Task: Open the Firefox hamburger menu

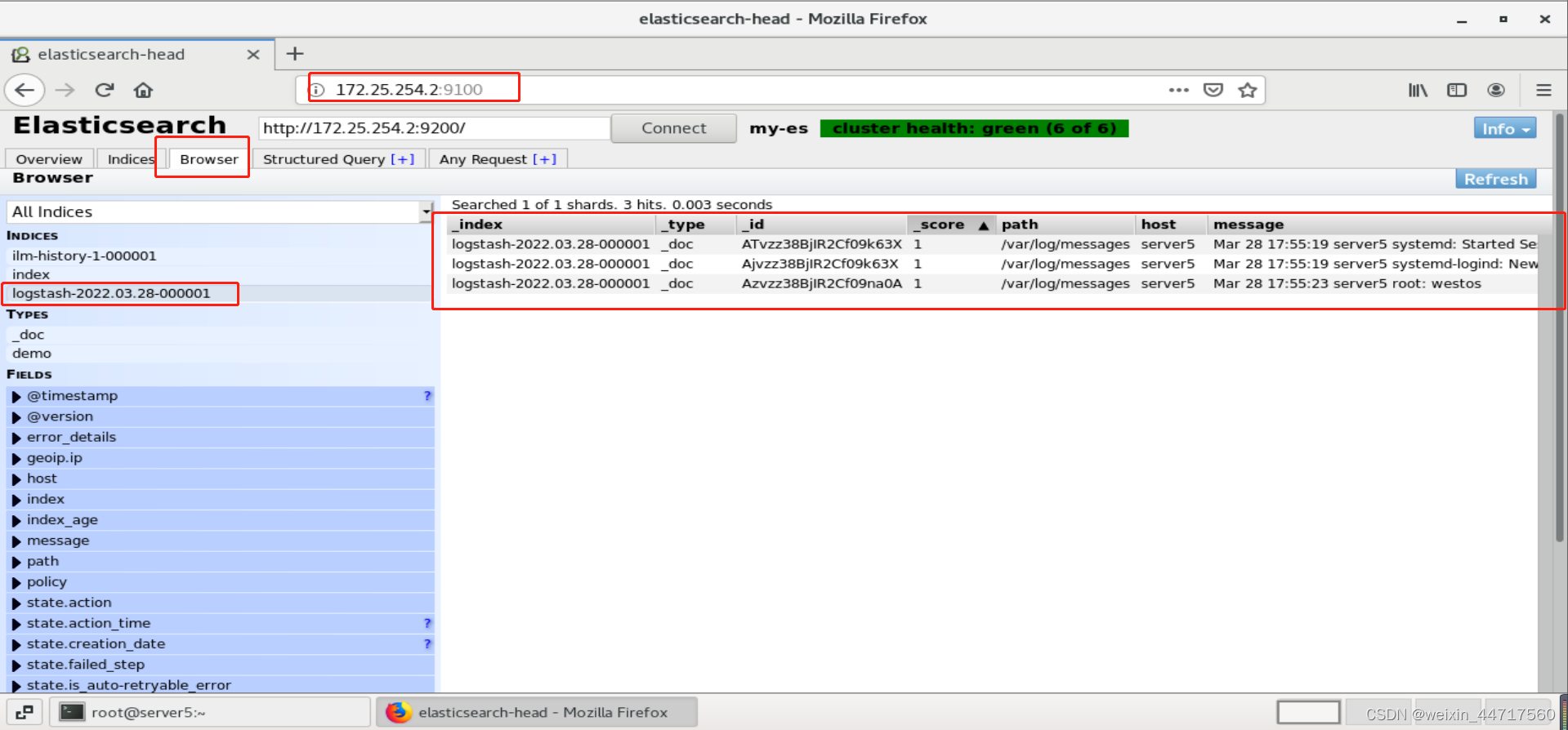Action: (1543, 90)
